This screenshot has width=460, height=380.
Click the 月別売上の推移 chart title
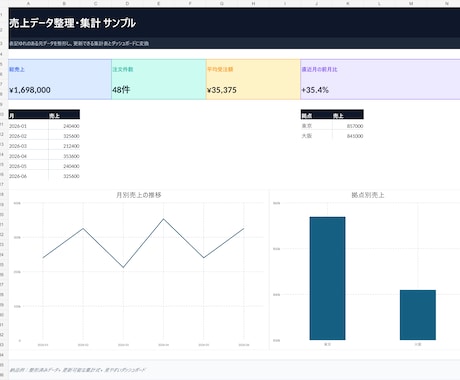[139, 195]
